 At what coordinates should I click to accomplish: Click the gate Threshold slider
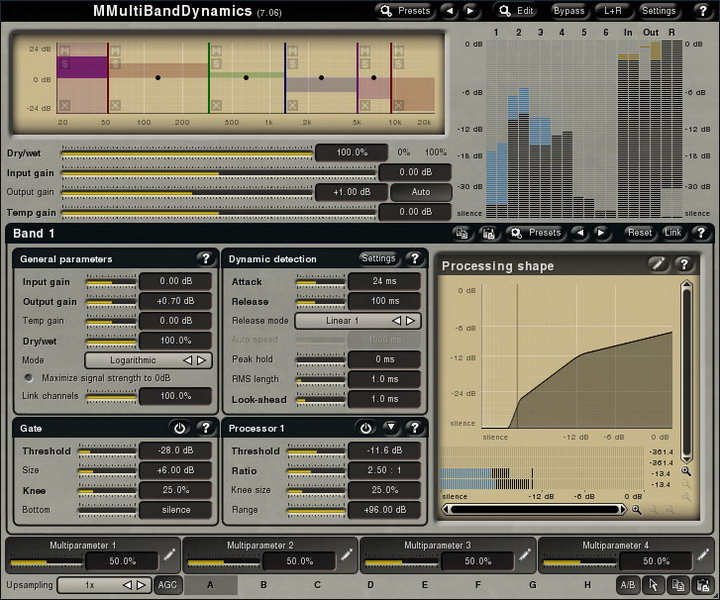click(105, 452)
